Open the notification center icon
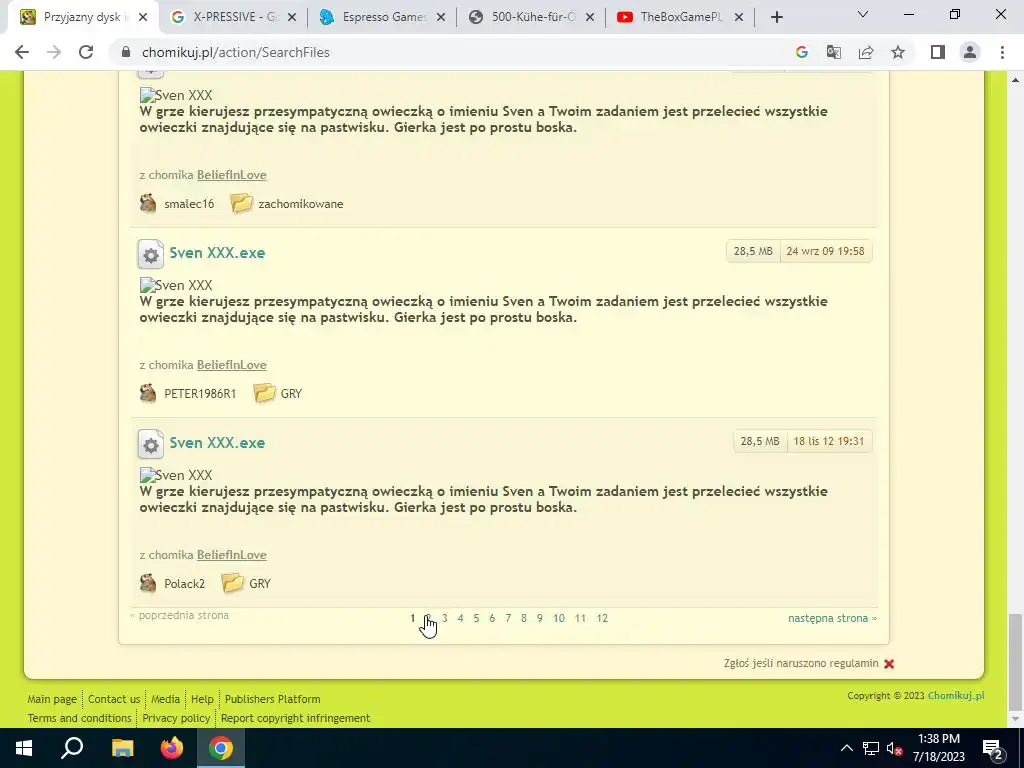Viewport: 1024px width, 768px height. click(992, 748)
